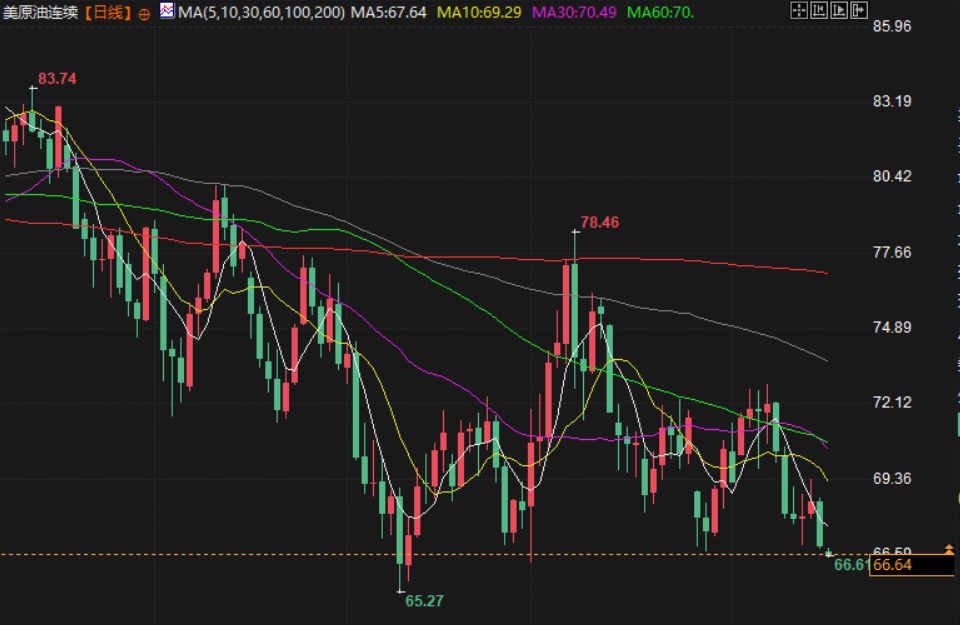The width and height of the screenshot is (960, 625).
Task: Click the chart step-backward icon
Action: click(x=819, y=10)
